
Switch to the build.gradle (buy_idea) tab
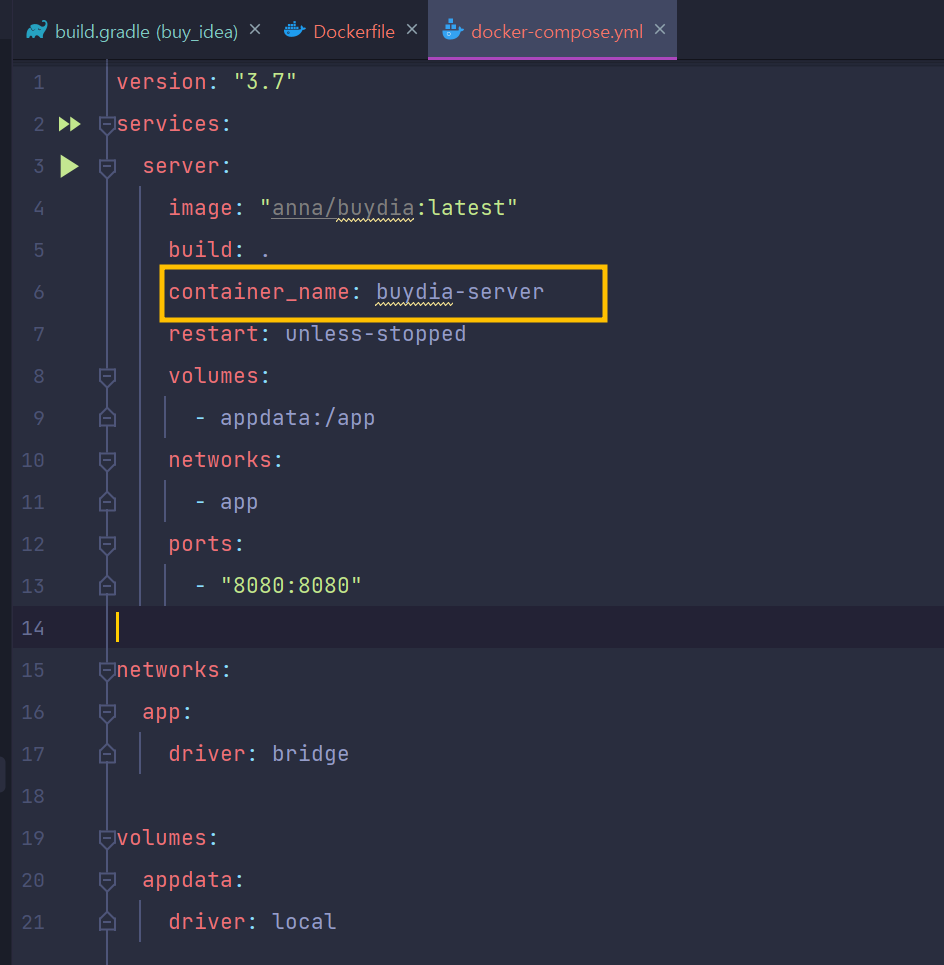point(146,31)
